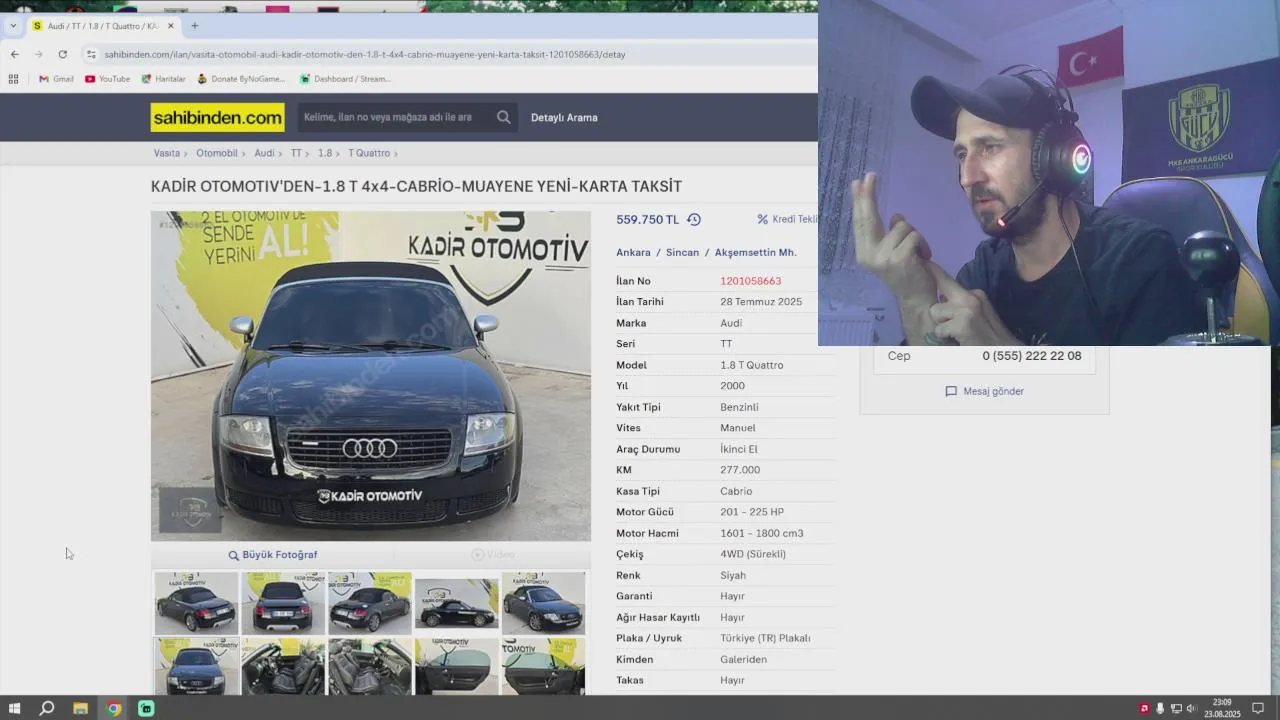This screenshot has height=720, width=1280.
Task: Click the 559.750 TL price
Action: [x=647, y=219]
